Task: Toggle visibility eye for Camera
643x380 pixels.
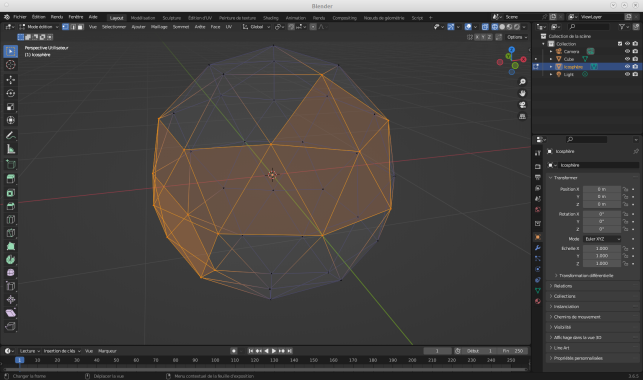Action: coord(627,51)
